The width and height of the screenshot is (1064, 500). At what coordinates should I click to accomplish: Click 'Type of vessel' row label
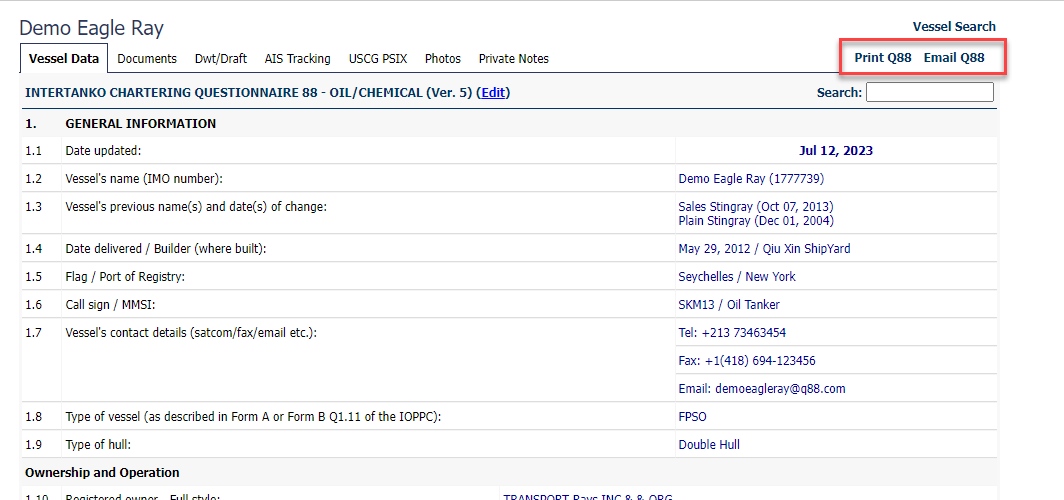pyautogui.click(x=253, y=417)
